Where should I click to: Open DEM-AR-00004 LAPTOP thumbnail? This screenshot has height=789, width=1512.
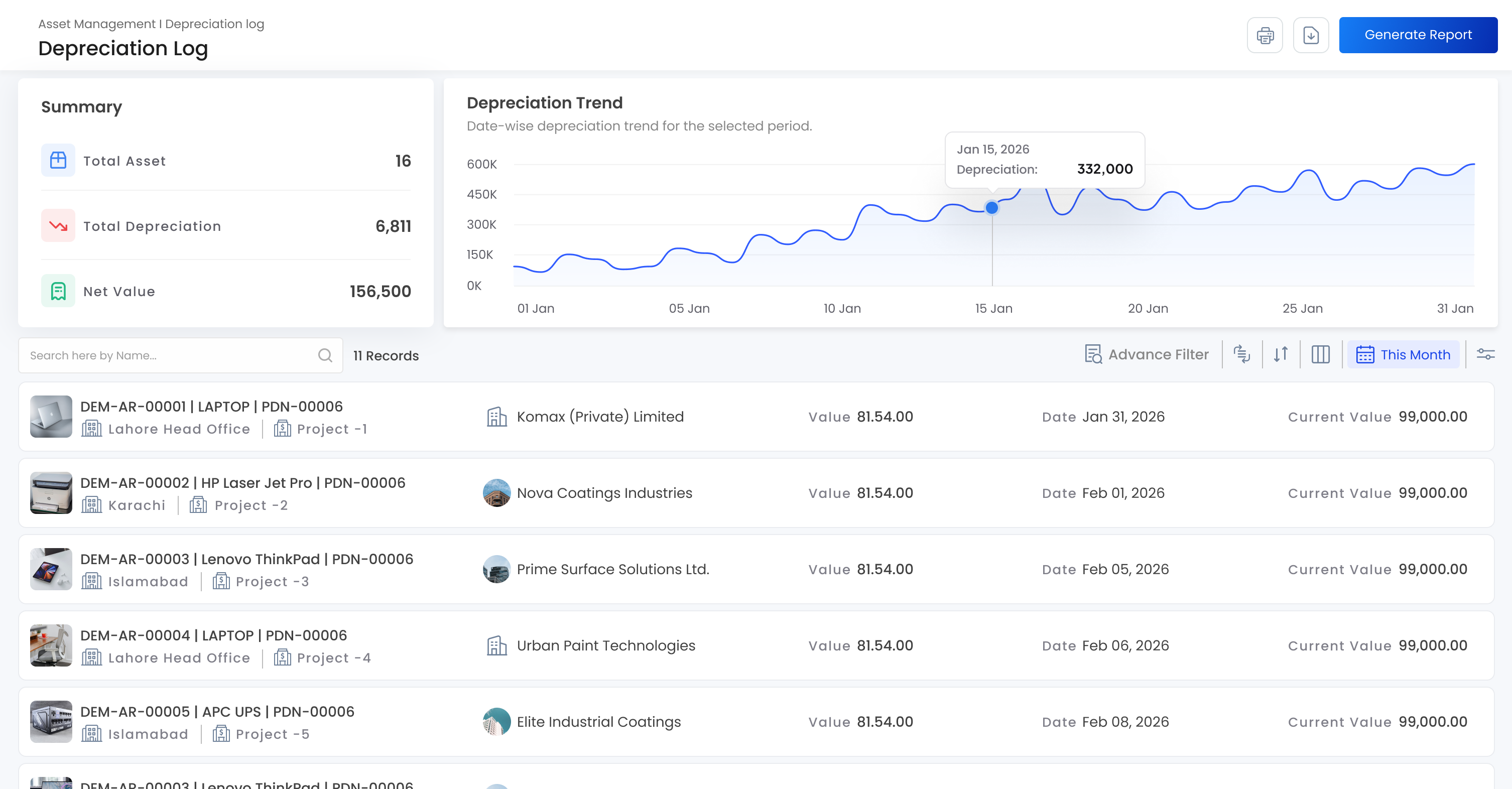51,645
